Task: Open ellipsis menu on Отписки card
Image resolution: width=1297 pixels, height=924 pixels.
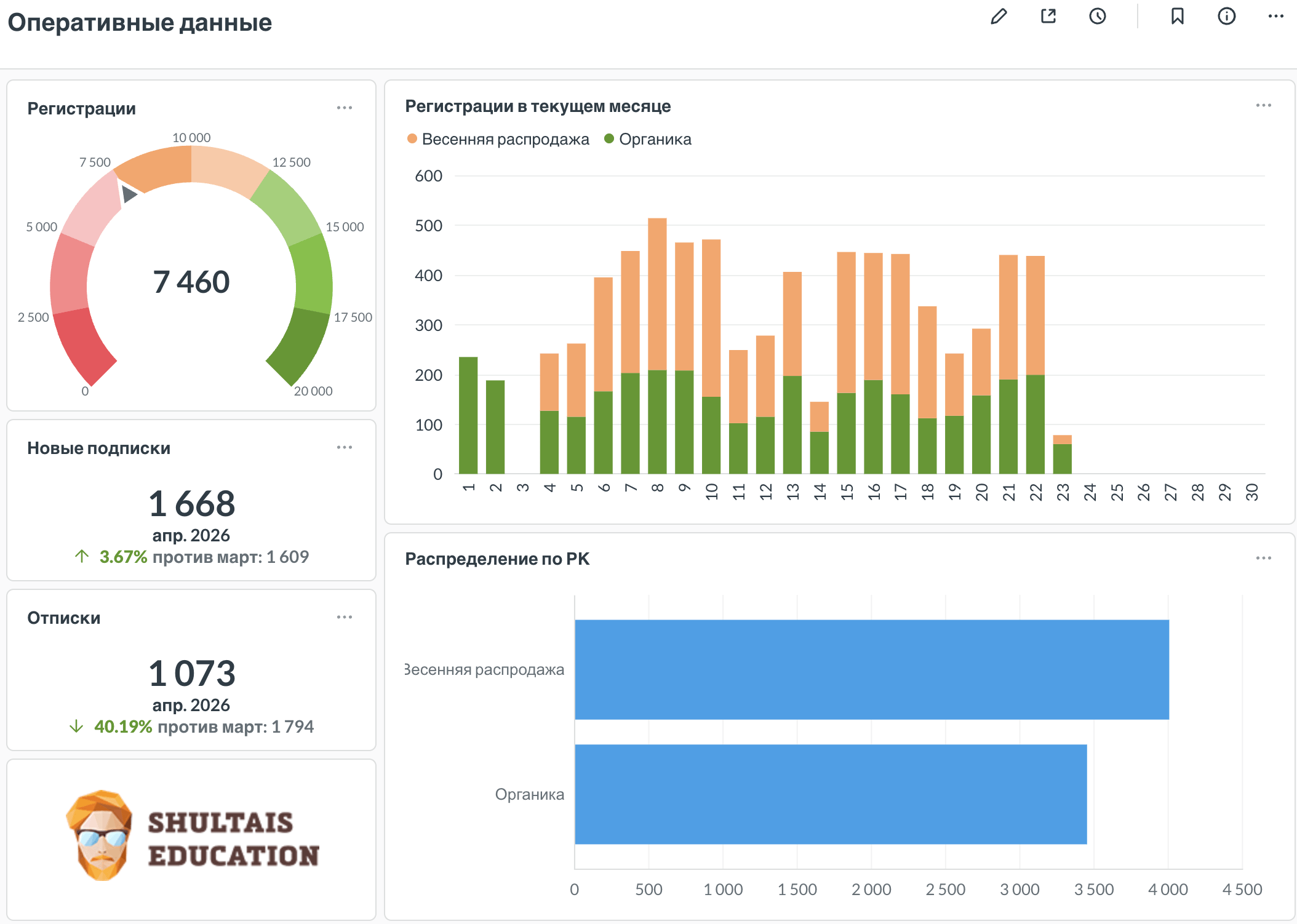Action: 345,618
